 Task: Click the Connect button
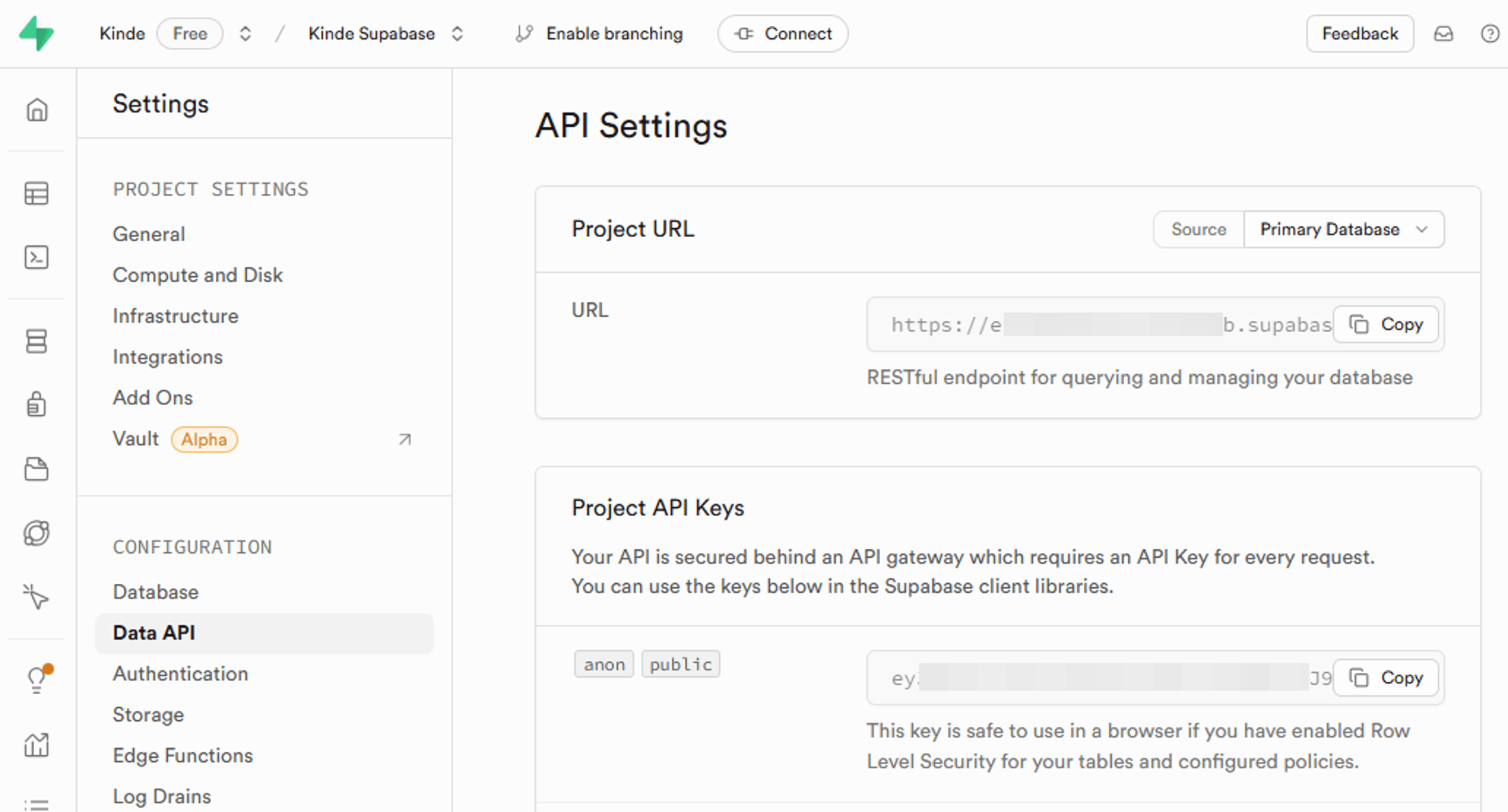[783, 34]
